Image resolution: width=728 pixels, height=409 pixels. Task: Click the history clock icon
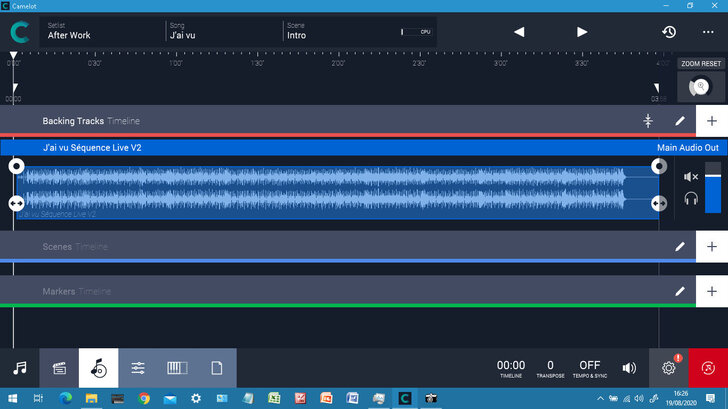coord(669,32)
